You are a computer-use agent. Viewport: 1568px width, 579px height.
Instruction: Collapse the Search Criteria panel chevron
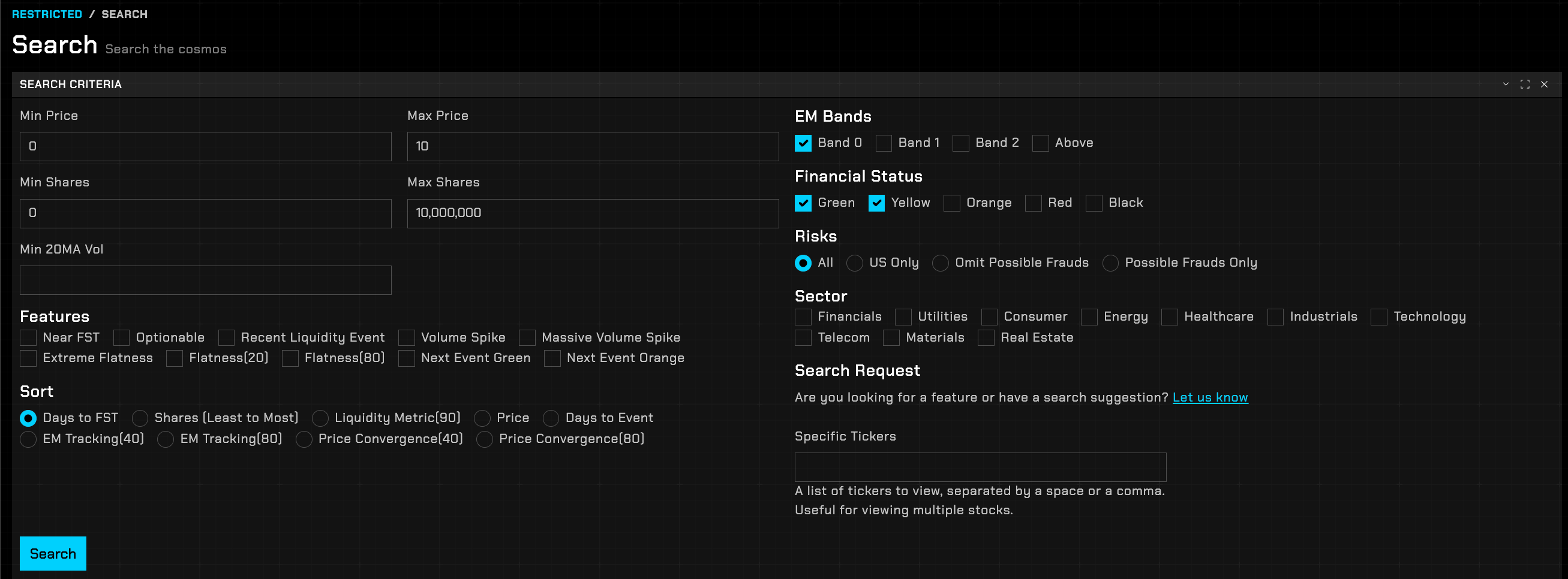pos(1505,84)
